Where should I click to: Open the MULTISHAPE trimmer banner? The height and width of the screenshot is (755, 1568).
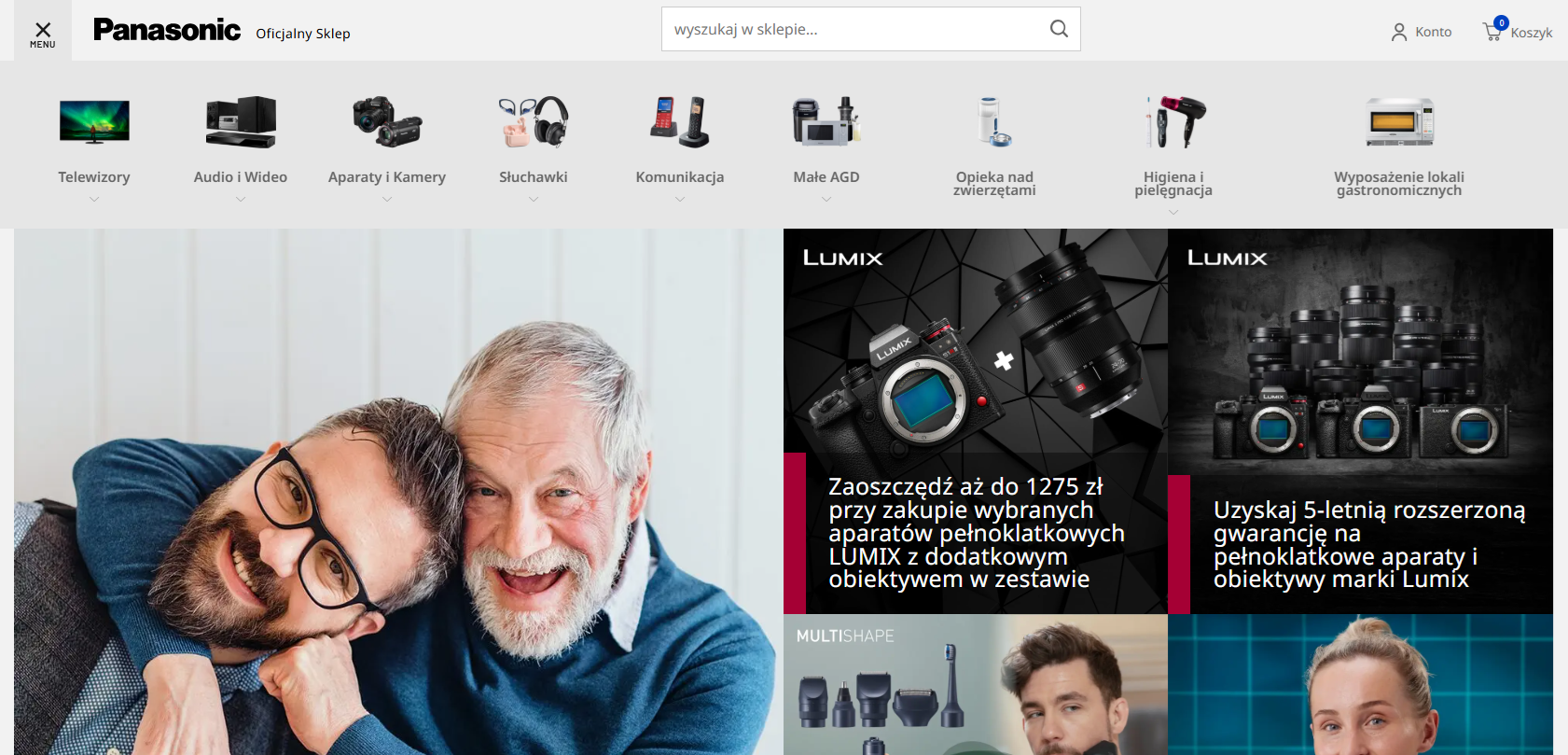pos(976,684)
